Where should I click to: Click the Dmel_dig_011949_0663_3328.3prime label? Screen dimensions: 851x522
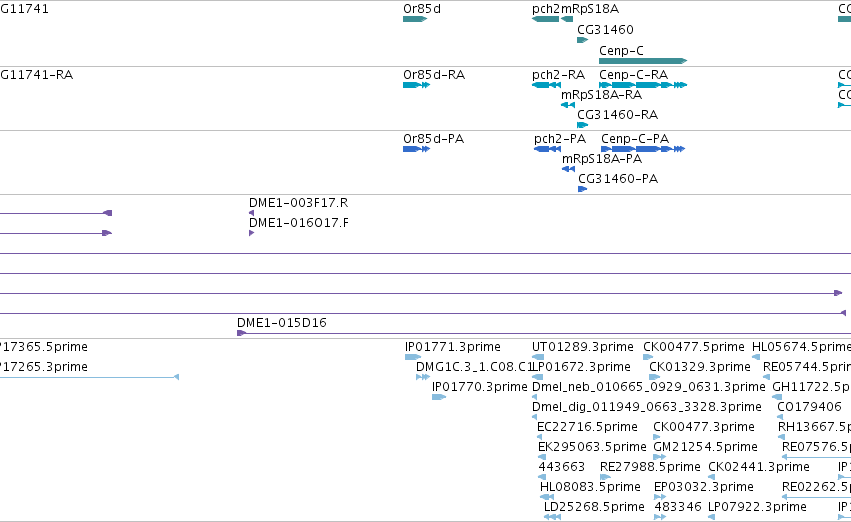click(647, 407)
